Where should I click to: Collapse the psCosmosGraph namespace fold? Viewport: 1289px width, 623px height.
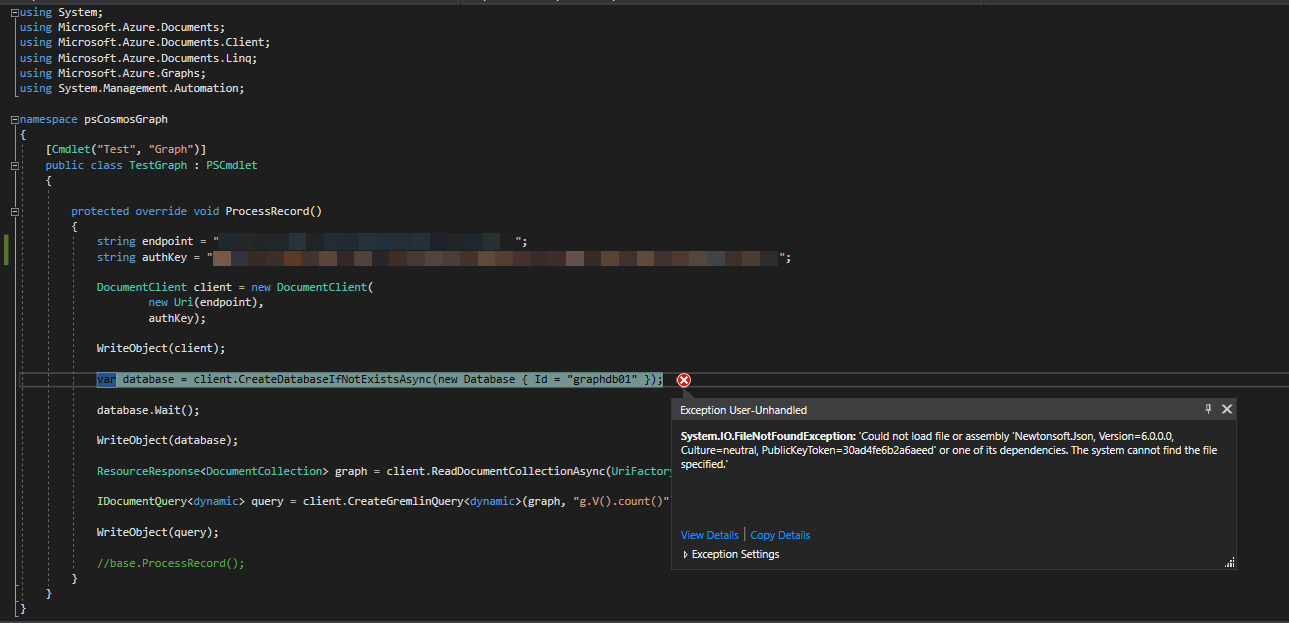pos(13,118)
